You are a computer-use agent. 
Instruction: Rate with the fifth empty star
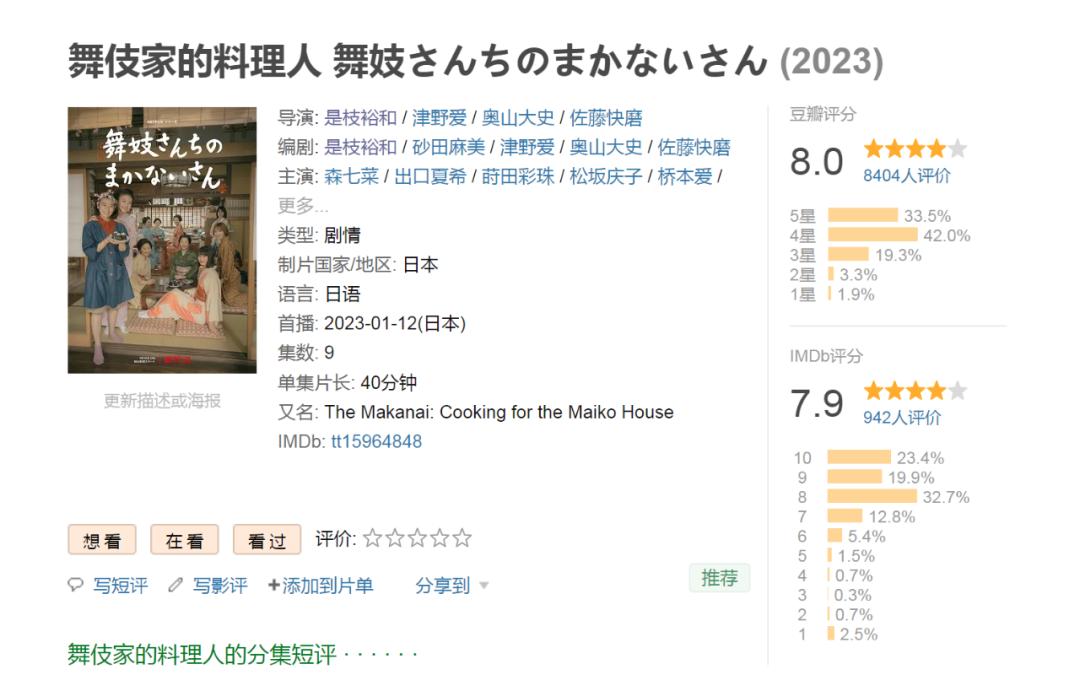click(x=461, y=539)
